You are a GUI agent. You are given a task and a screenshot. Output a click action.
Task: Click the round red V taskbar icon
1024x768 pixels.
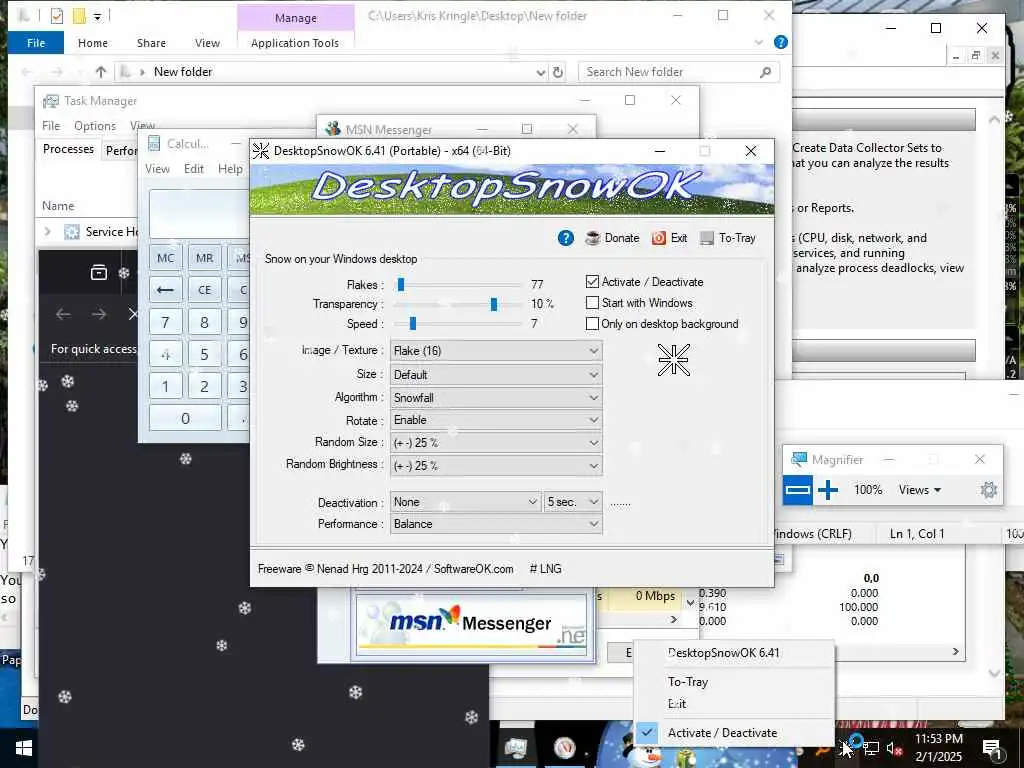tap(565, 748)
